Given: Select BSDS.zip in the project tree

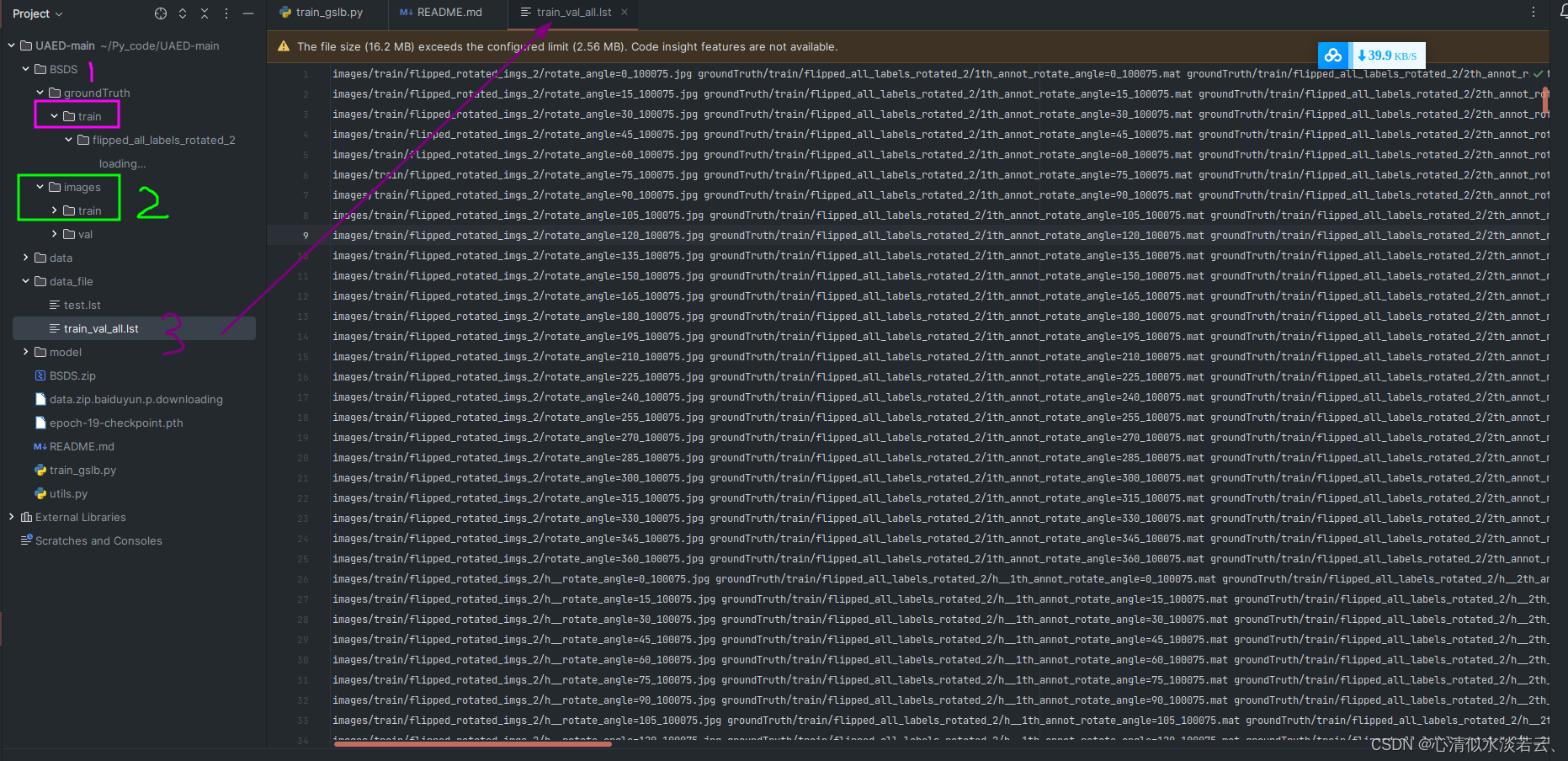Looking at the screenshot, I should [x=72, y=375].
